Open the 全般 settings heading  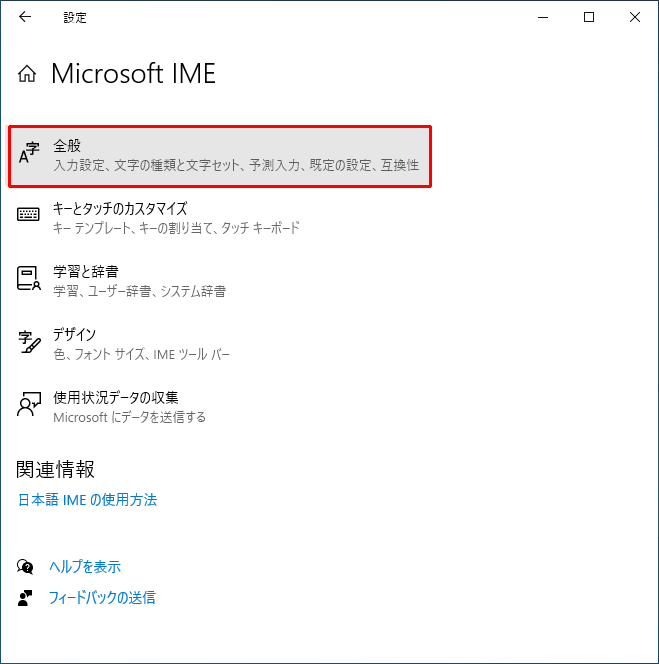67,146
